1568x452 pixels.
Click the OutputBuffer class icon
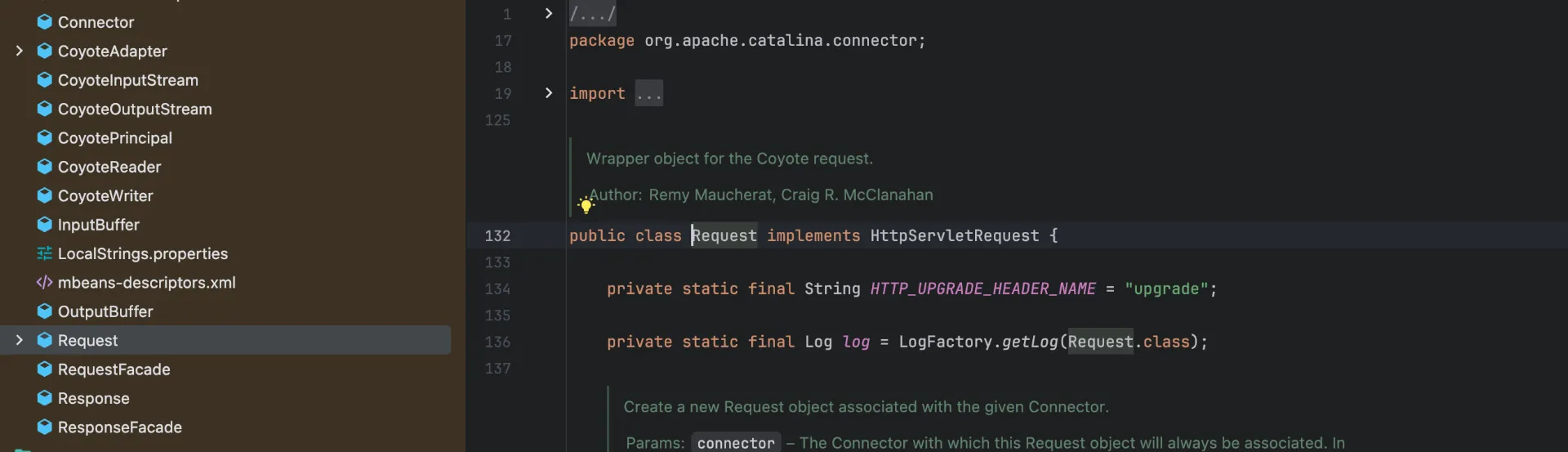[x=45, y=311]
